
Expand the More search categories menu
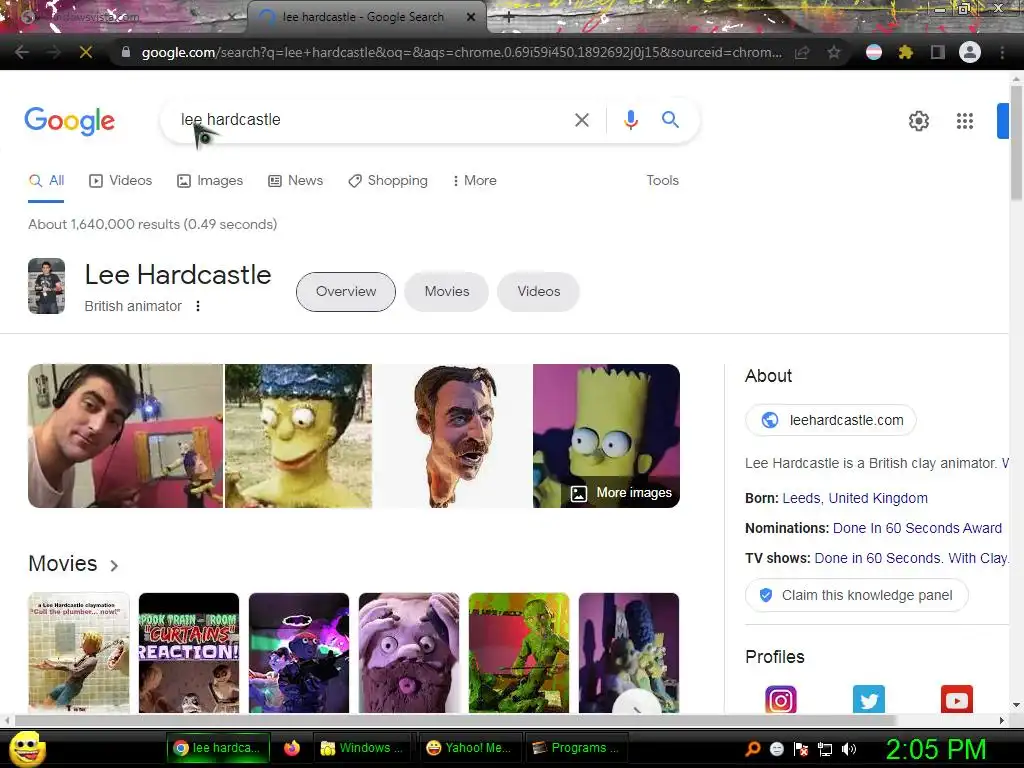(x=475, y=181)
